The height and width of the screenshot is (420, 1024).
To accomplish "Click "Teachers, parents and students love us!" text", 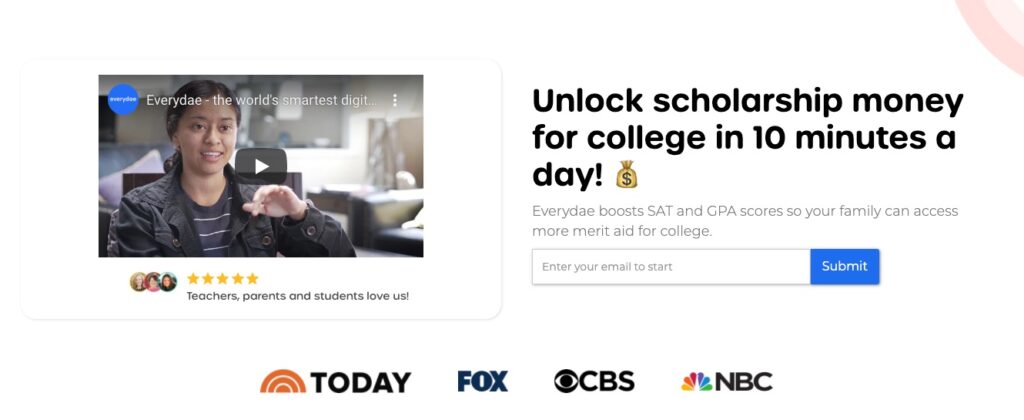I will pos(298,296).
